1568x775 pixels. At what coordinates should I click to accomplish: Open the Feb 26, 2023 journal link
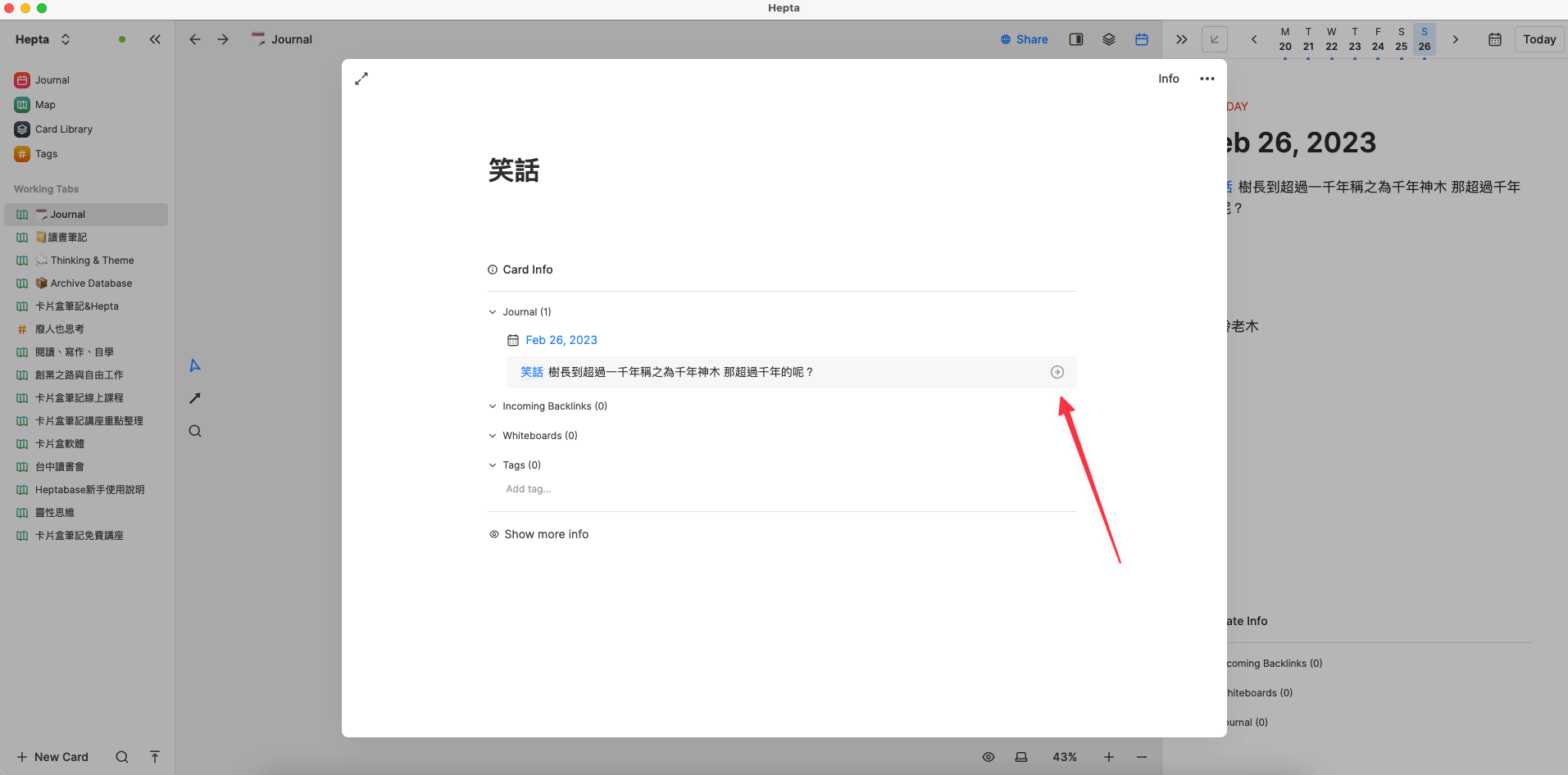click(561, 340)
